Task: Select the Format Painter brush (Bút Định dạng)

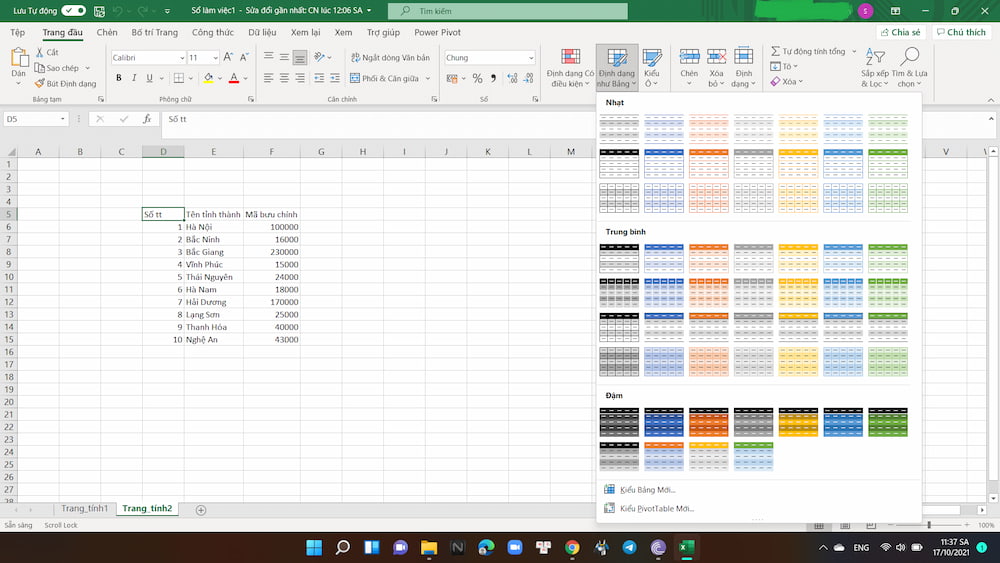Action: click(40, 83)
